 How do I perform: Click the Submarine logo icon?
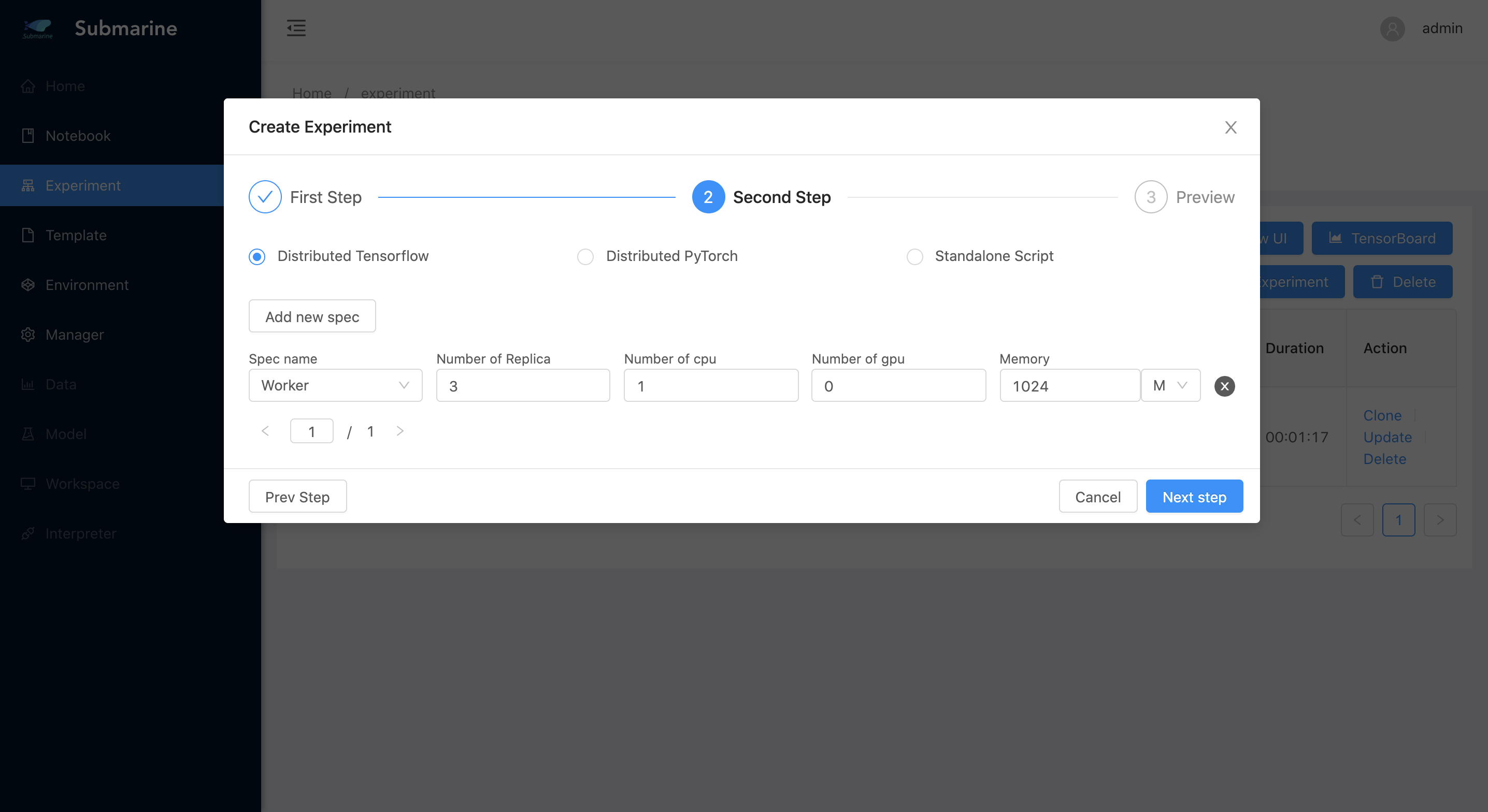(37, 28)
